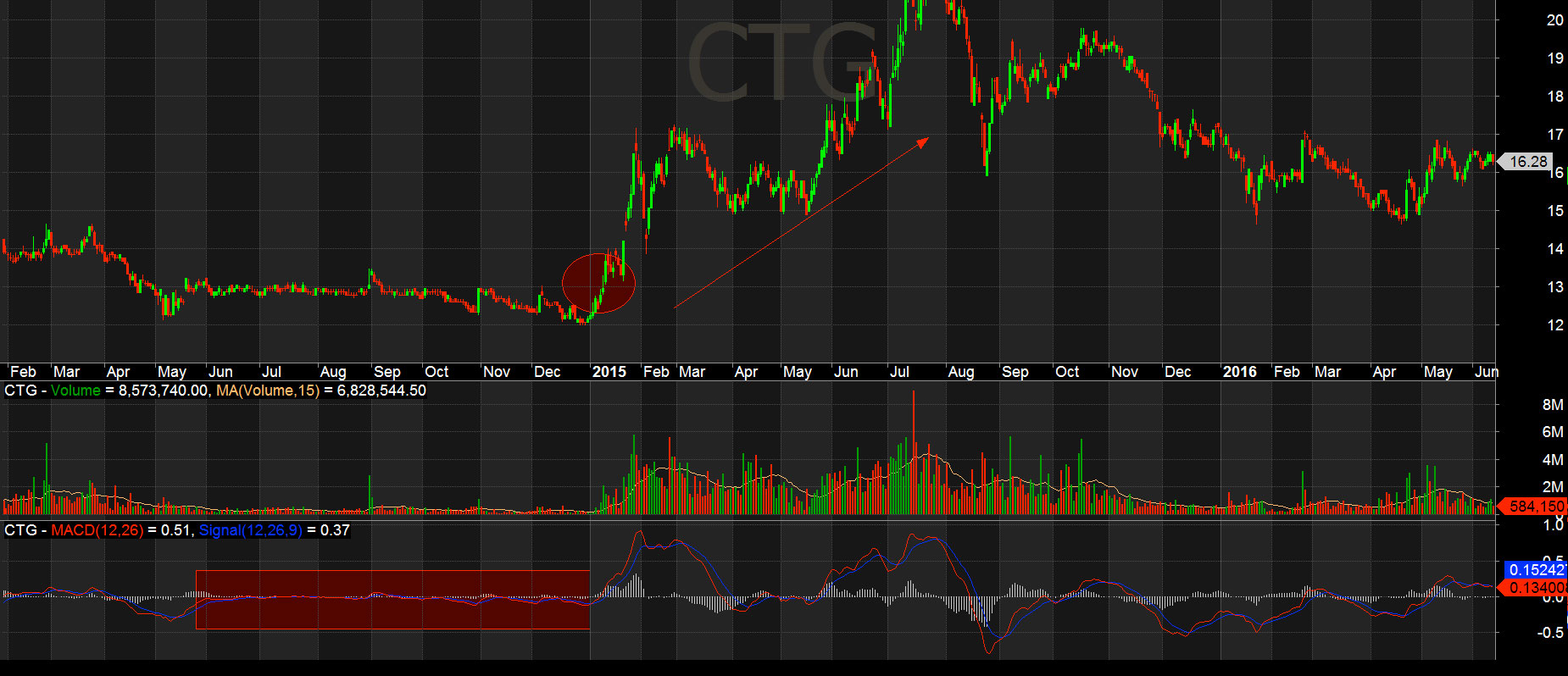Click the Signal(12,26,9) indicator label

(x=250, y=530)
